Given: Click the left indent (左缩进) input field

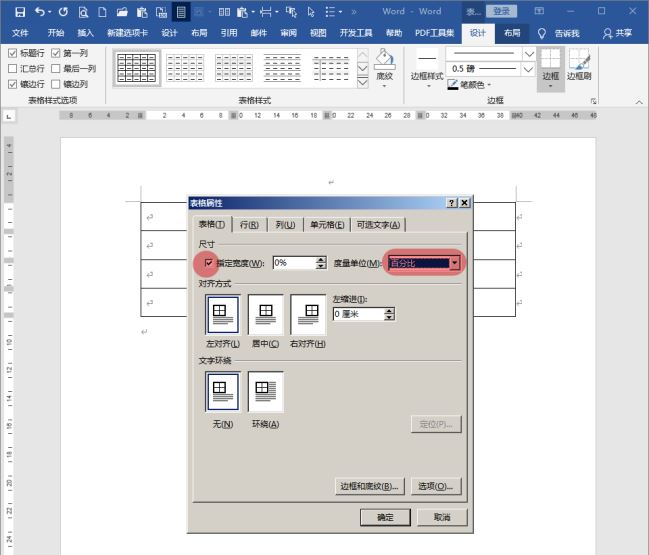Looking at the screenshot, I should (x=357, y=314).
